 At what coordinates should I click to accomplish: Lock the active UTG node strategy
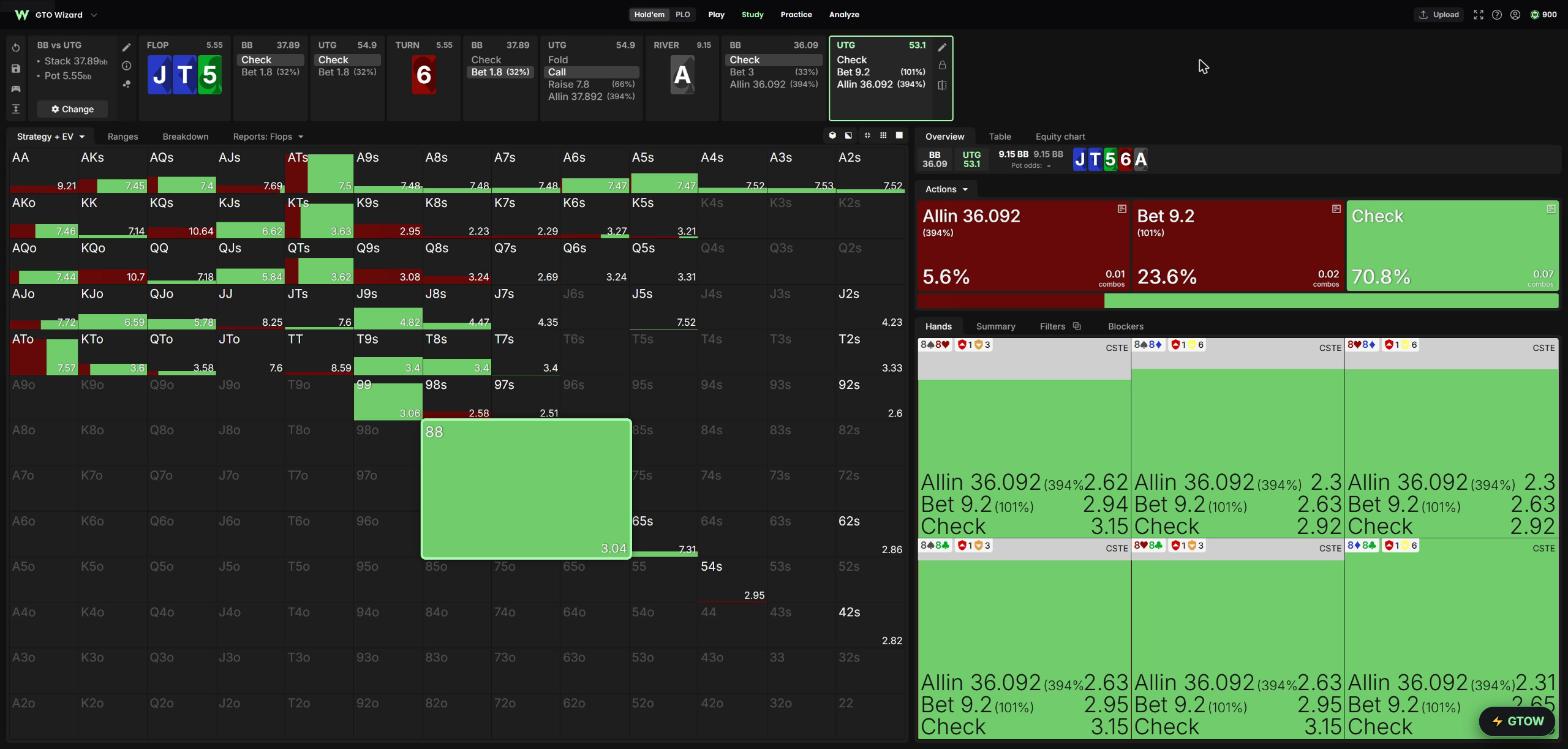(x=942, y=65)
